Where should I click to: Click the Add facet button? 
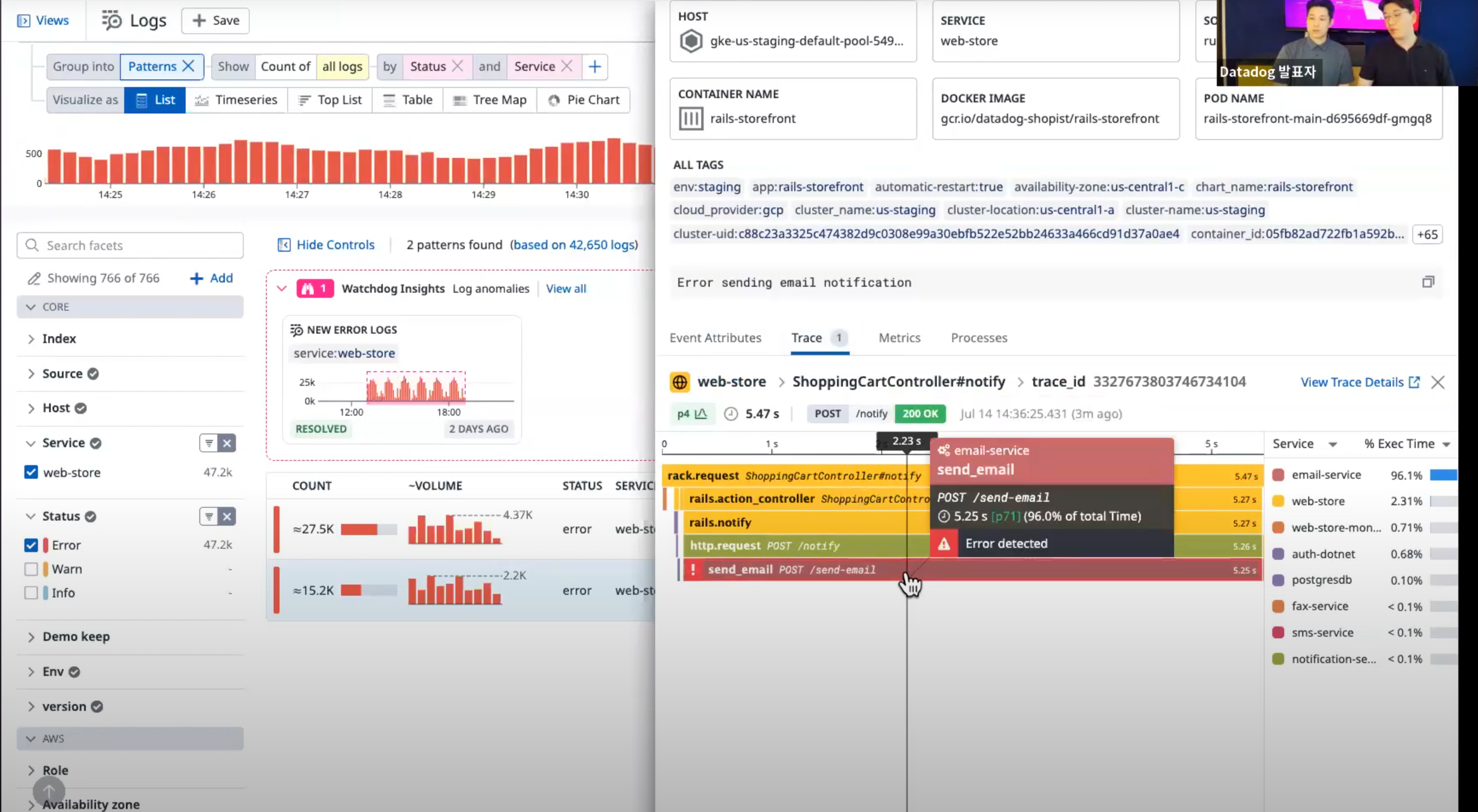[211, 278]
